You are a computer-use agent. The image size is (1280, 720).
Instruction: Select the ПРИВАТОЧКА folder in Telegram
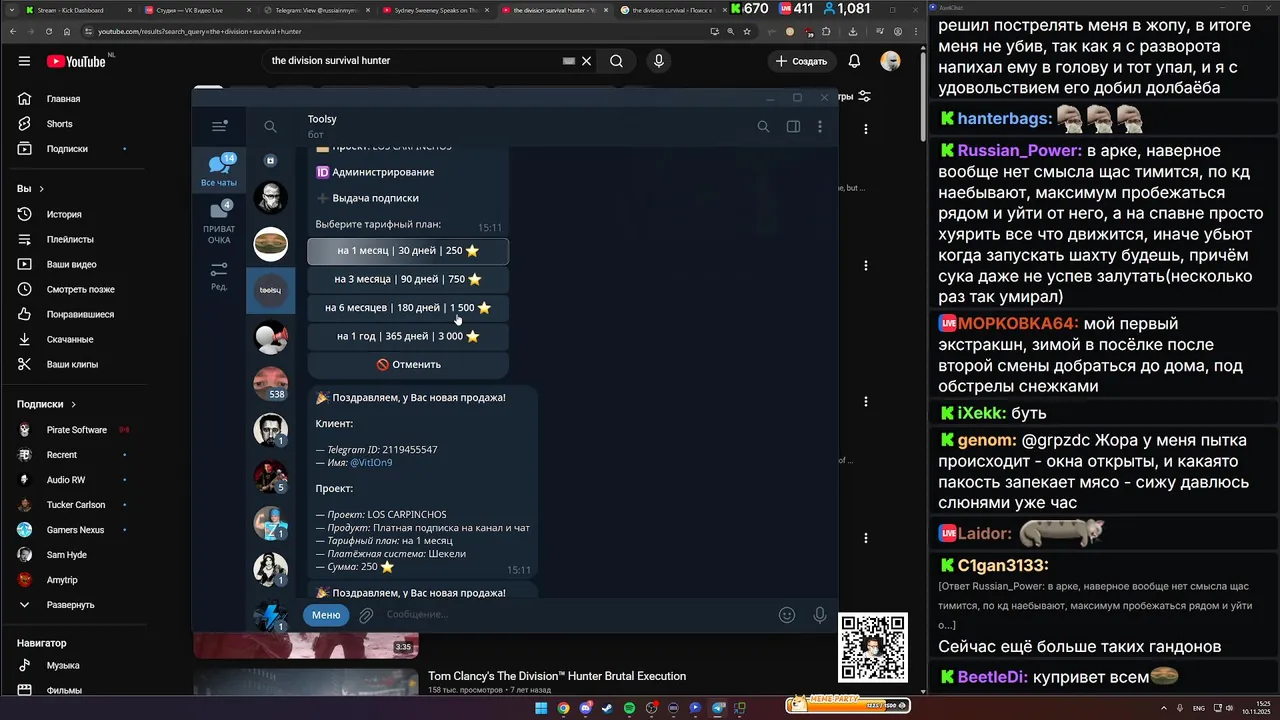(x=219, y=222)
